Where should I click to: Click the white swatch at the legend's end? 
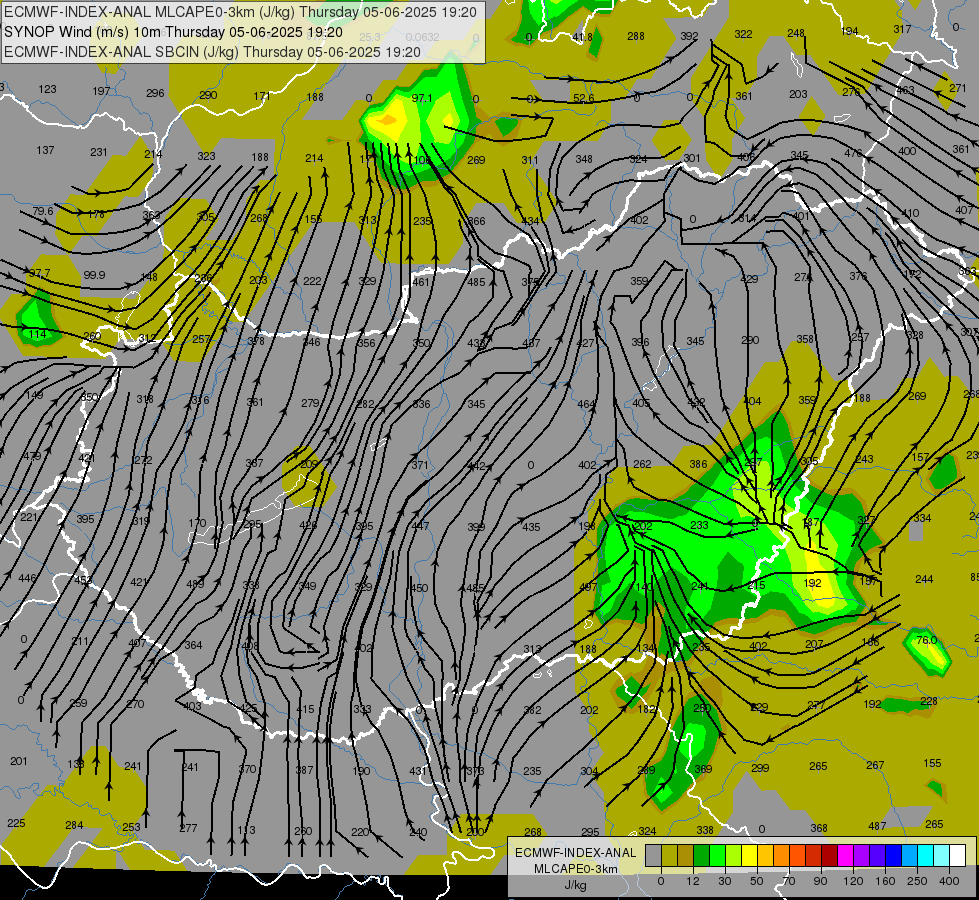[x=957, y=856]
